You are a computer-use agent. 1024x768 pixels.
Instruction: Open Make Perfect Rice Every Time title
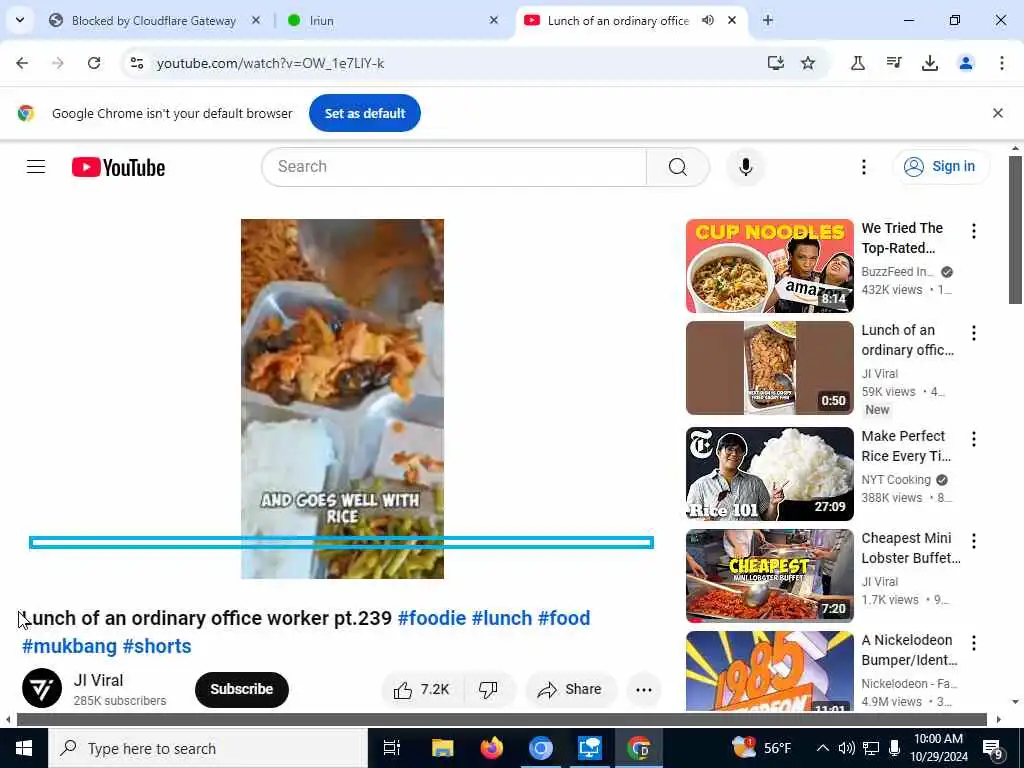(905, 445)
